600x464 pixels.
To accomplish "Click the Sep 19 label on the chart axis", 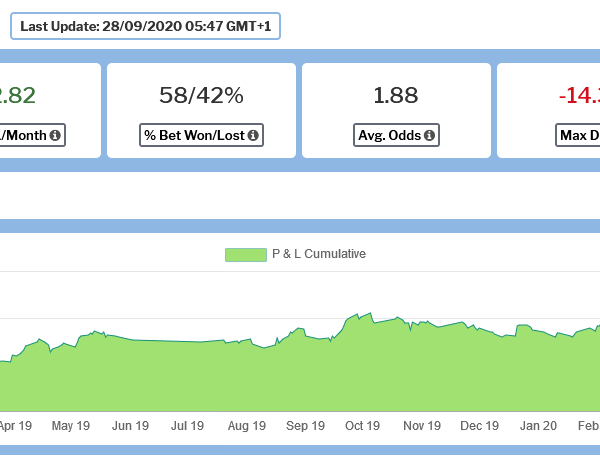I will point(305,426).
